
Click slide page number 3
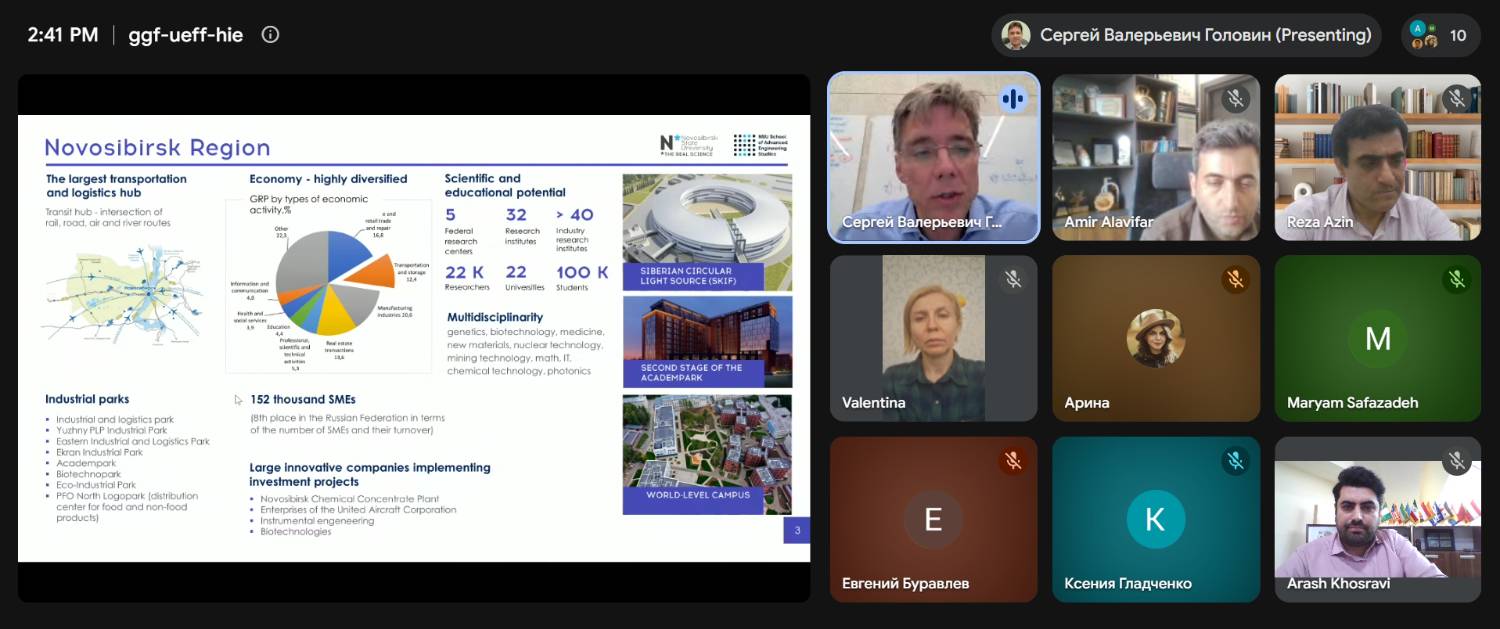click(797, 530)
